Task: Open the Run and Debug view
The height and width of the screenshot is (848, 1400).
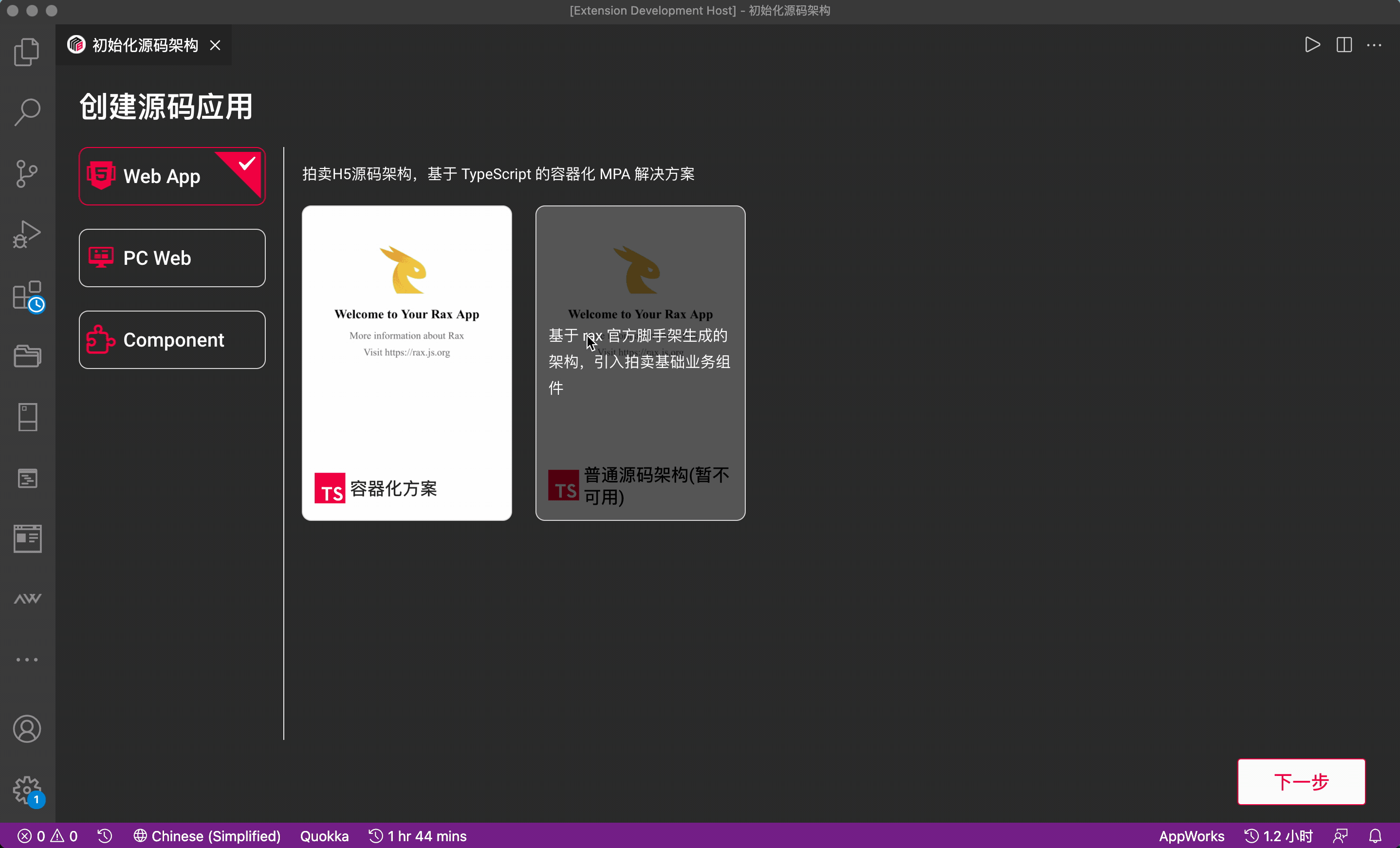Action: pos(27,234)
